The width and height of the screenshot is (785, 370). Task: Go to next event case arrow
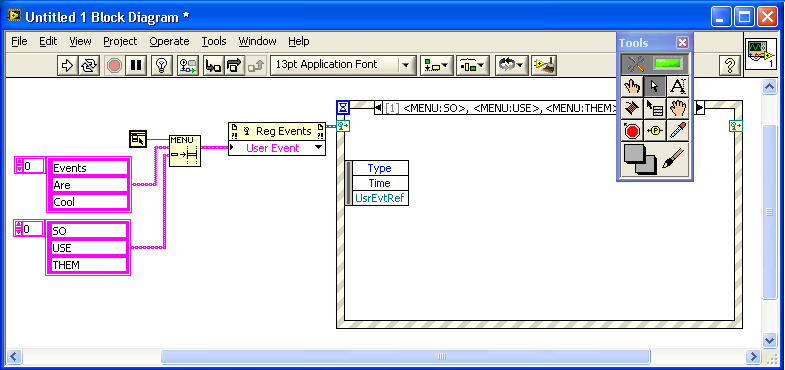(700, 108)
